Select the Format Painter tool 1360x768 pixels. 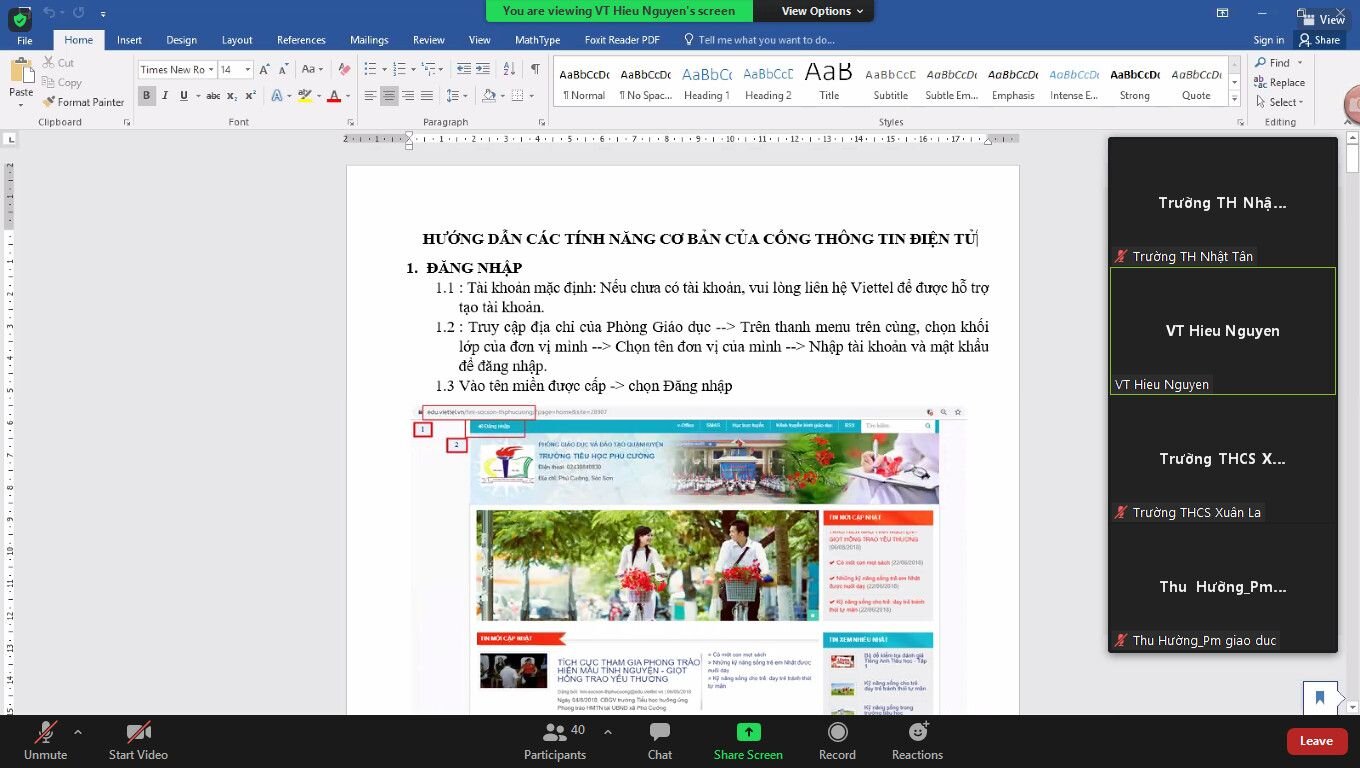(x=83, y=101)
